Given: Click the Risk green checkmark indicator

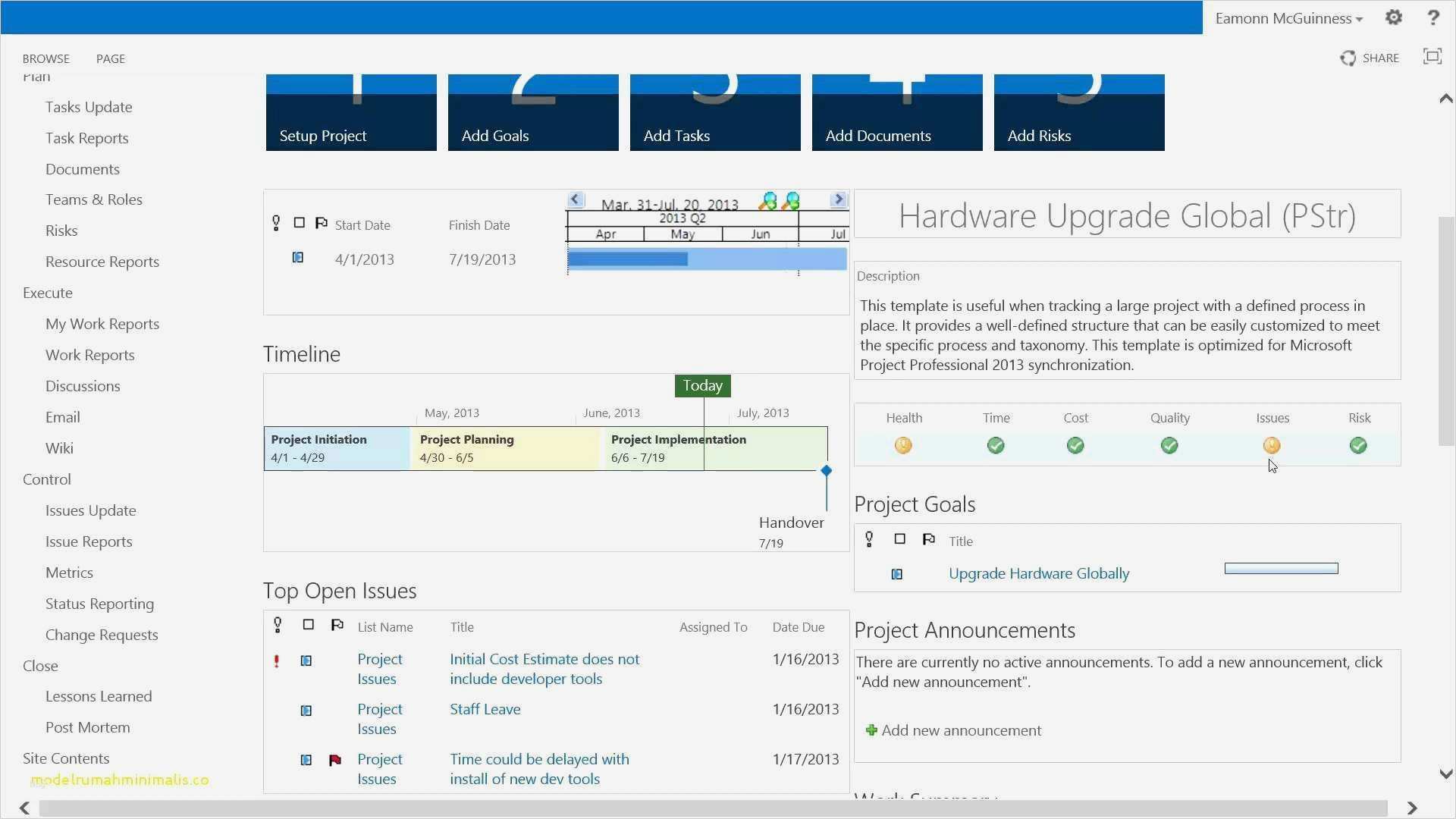Looking at the screenshot, I should pos(1358,446).
